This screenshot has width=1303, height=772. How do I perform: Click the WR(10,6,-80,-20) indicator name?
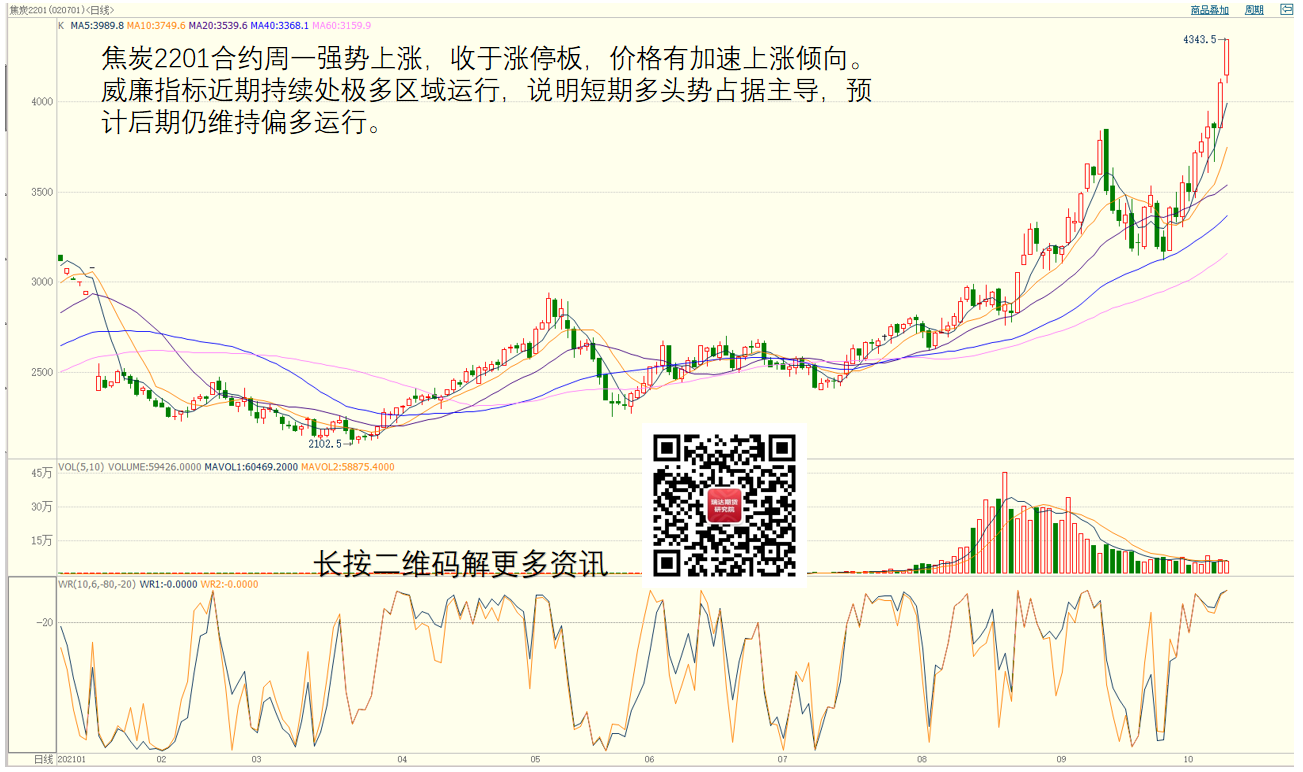[97, 584]
